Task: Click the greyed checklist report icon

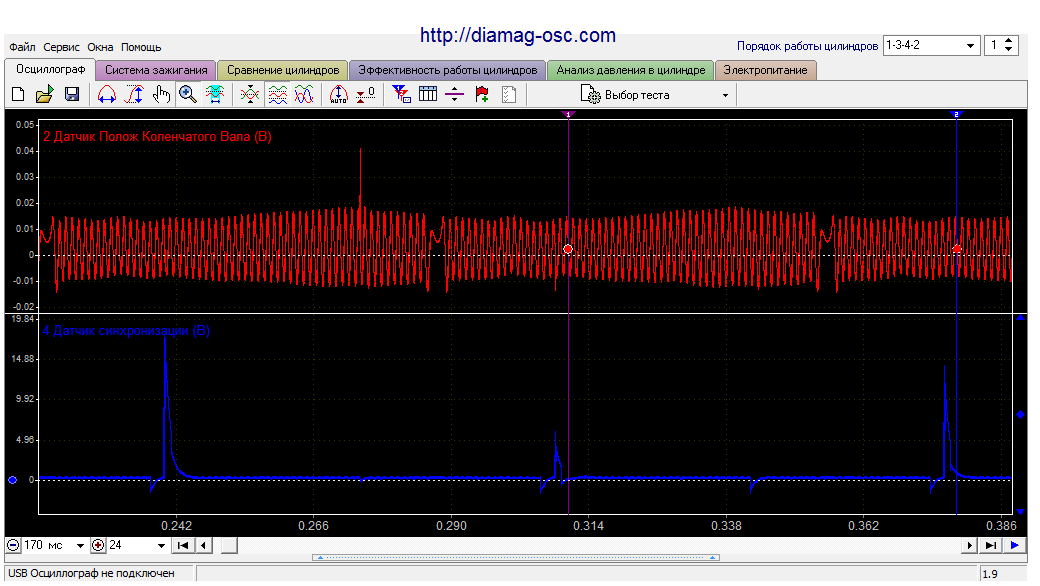Action: pyautogui.click(x=509, y=95)
